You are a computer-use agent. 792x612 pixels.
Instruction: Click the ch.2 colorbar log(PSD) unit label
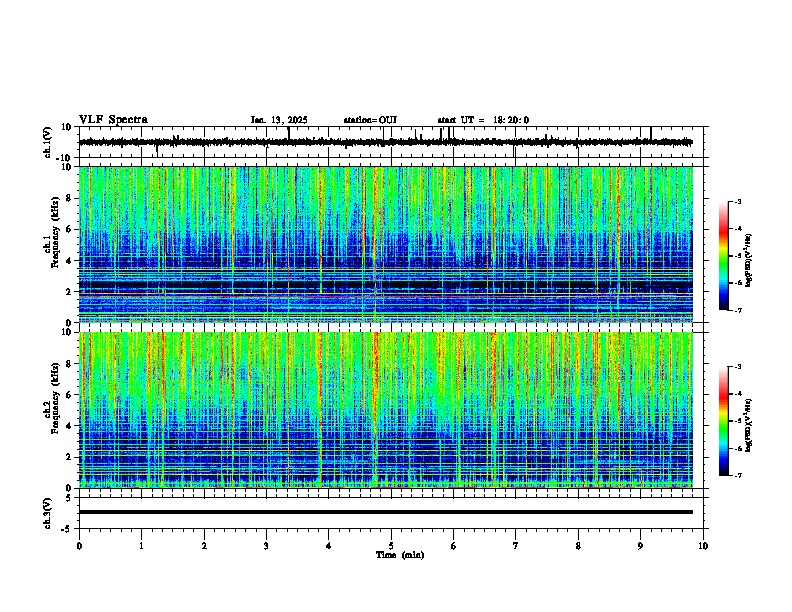(749, 425)
